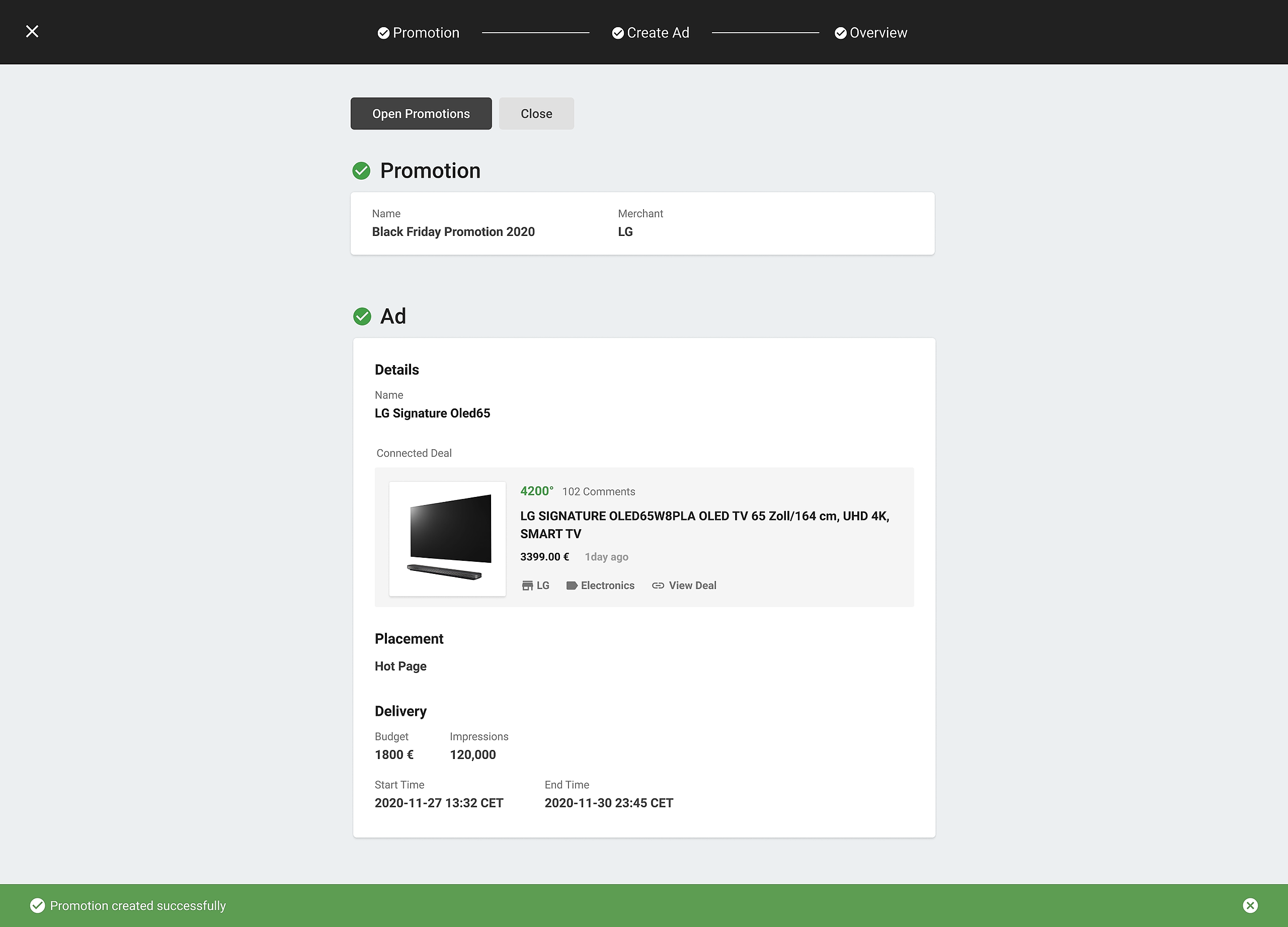Click the X icon in top-left corner
This screenshot has height=927, width=1288.
32,32
